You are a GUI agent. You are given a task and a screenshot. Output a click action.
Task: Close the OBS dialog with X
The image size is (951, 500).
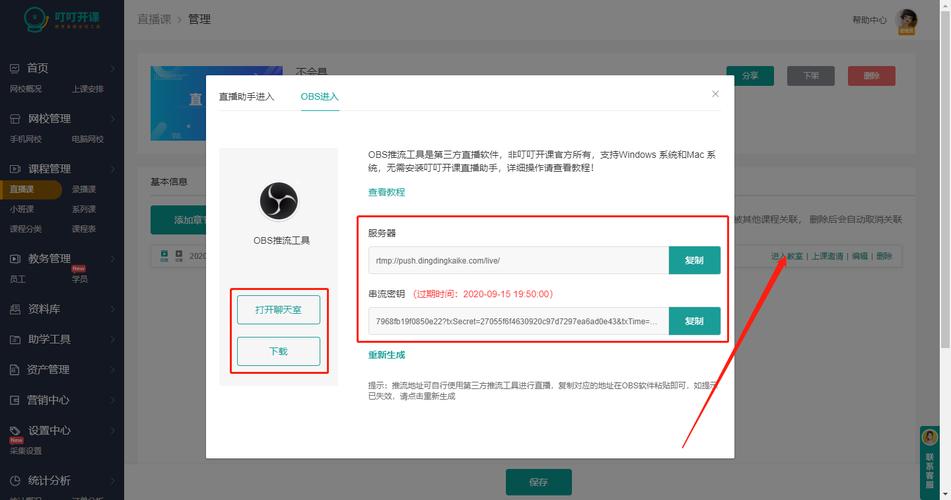coord(715,94)
